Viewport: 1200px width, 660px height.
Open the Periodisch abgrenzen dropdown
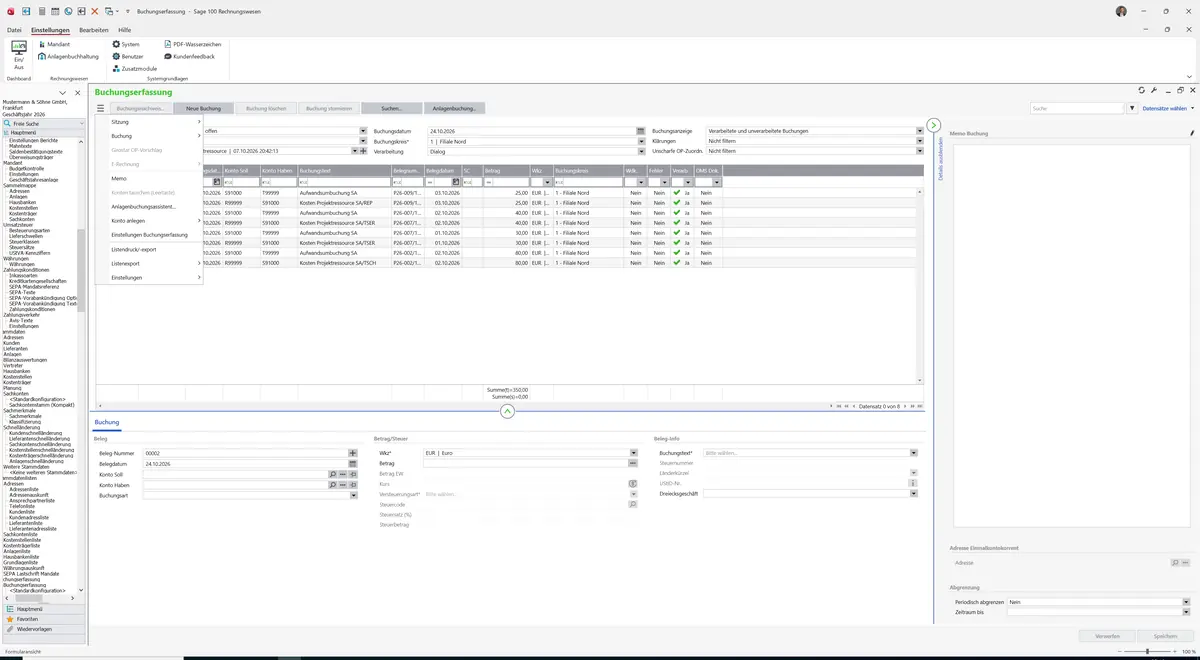coord(1185,602)
